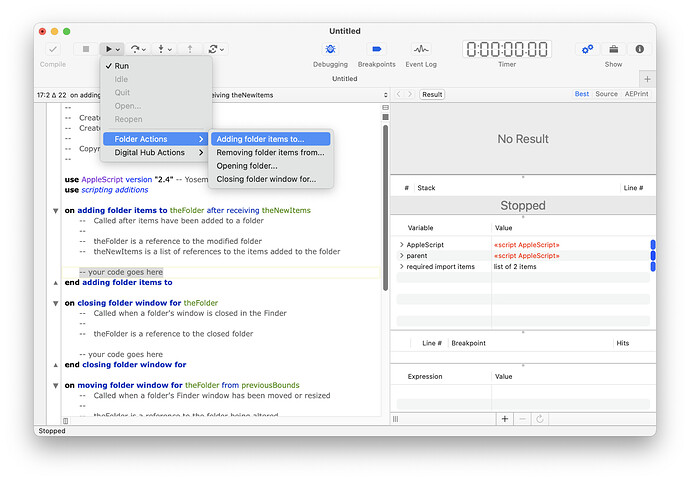Screen dimensions: 690x481
Task: Click the Stack column header
Action: [x=426, y=188]
